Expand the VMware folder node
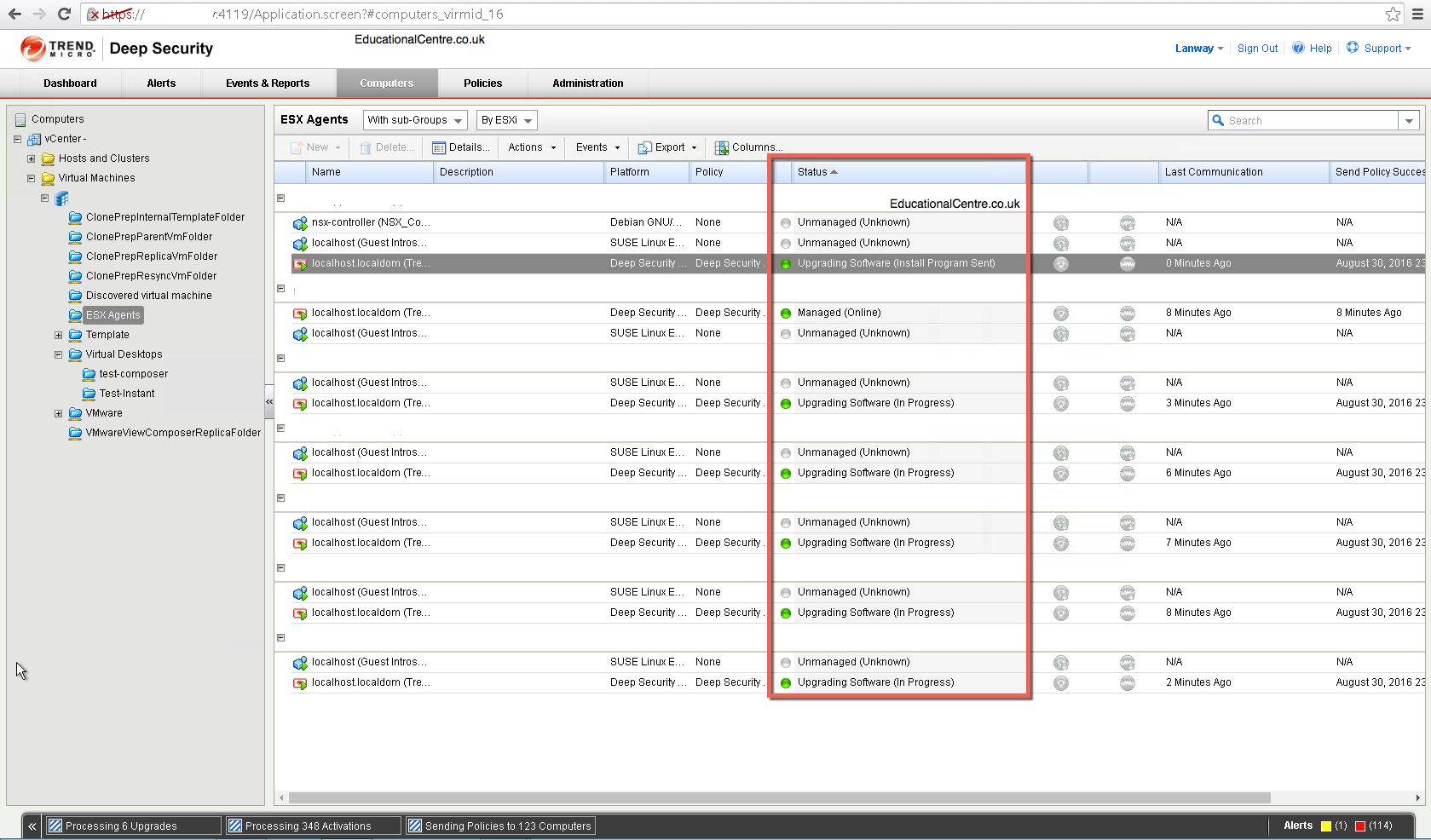 pos(58,413)
